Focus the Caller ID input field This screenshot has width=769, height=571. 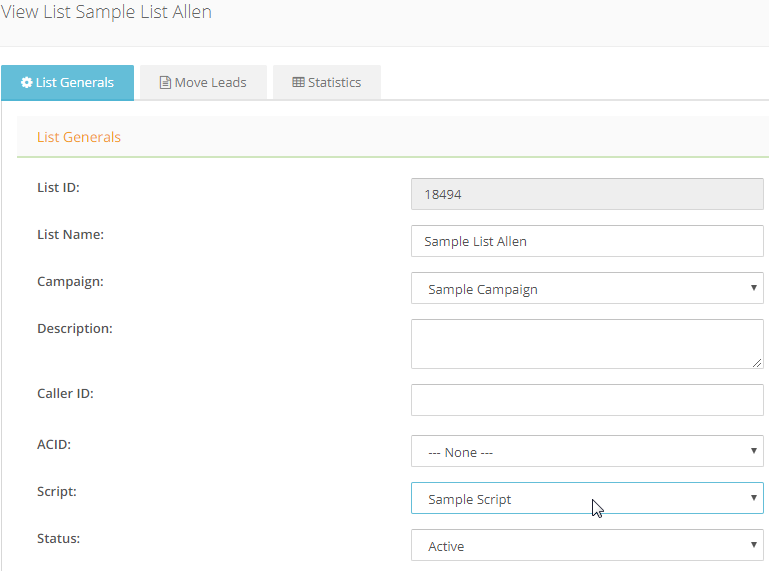point(587,400)
